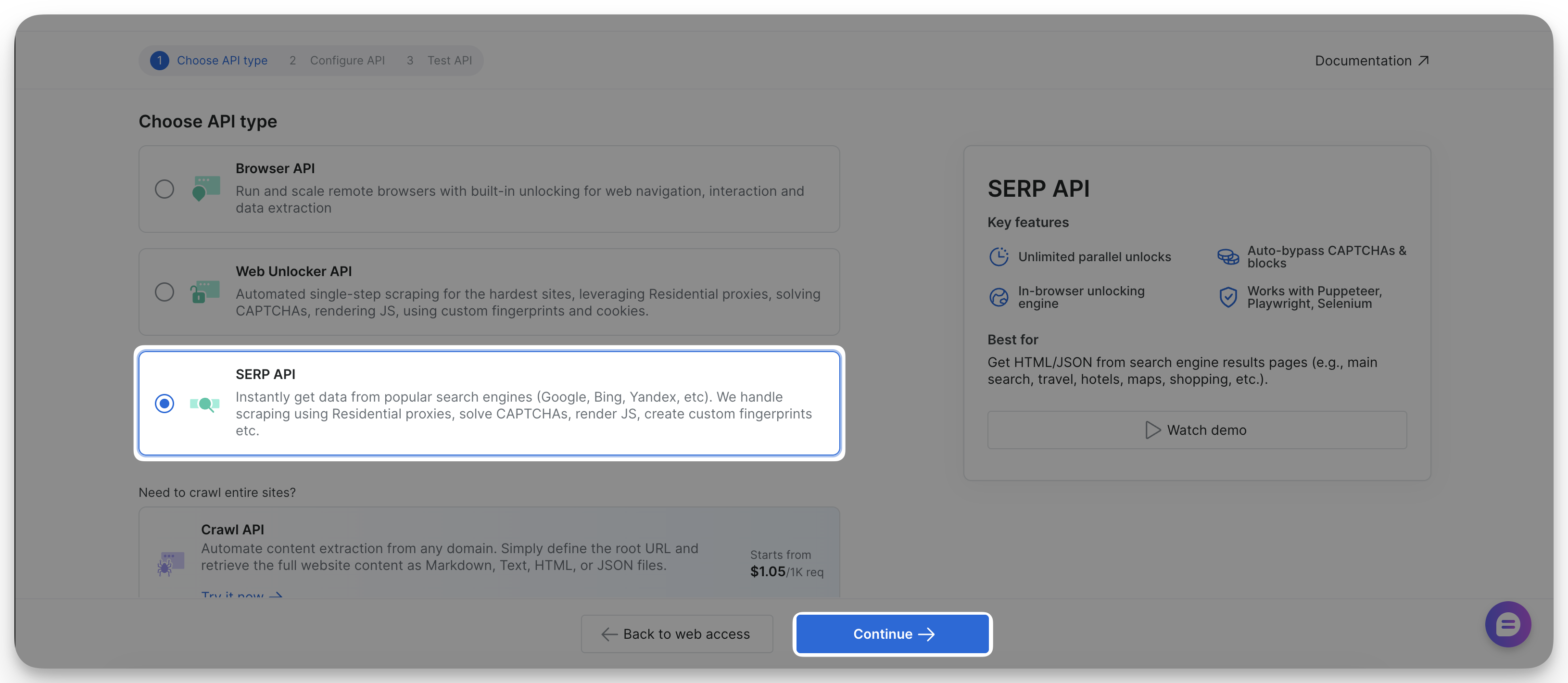The width and height of the screenshot is (1568, 683).
Task: Select the SERP API radio button
Action: tap(164, 404)
